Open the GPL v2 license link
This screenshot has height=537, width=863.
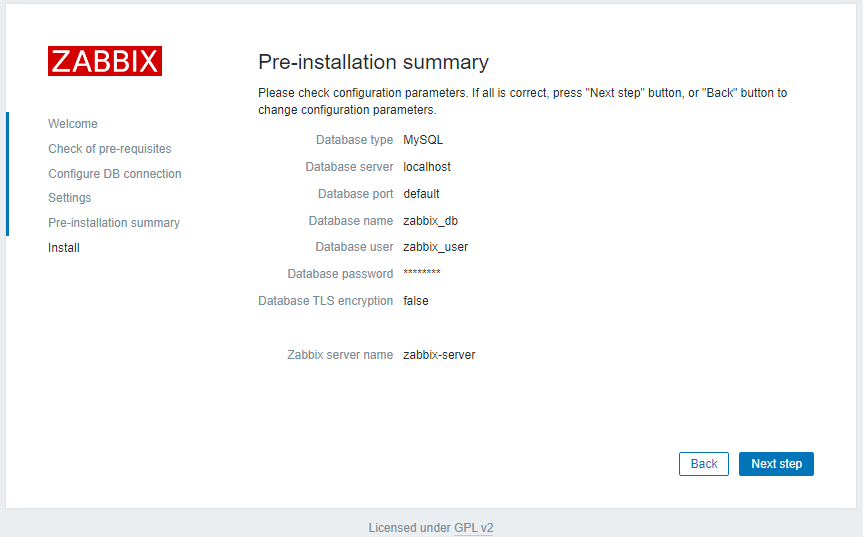click(474, 528)
